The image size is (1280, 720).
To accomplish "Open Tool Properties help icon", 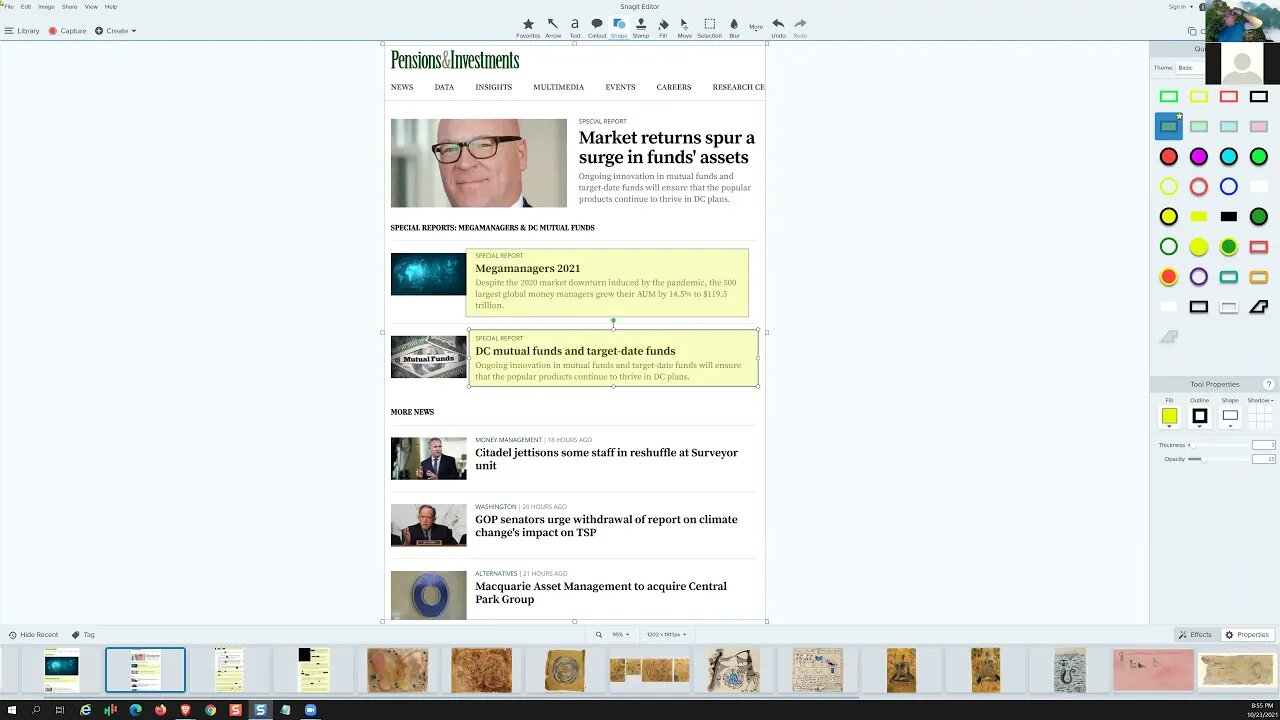I will coord(1269,384).
